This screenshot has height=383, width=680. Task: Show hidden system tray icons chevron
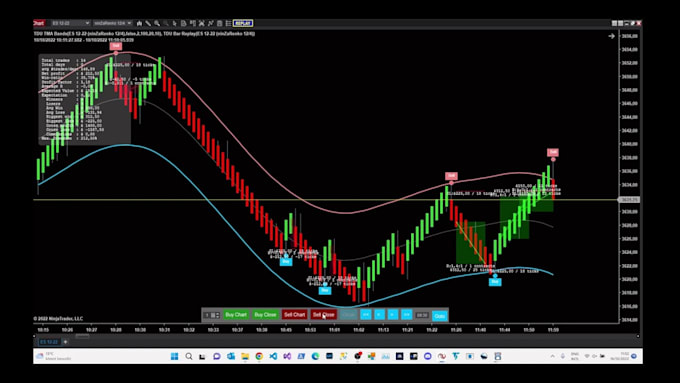pos(552,356)
